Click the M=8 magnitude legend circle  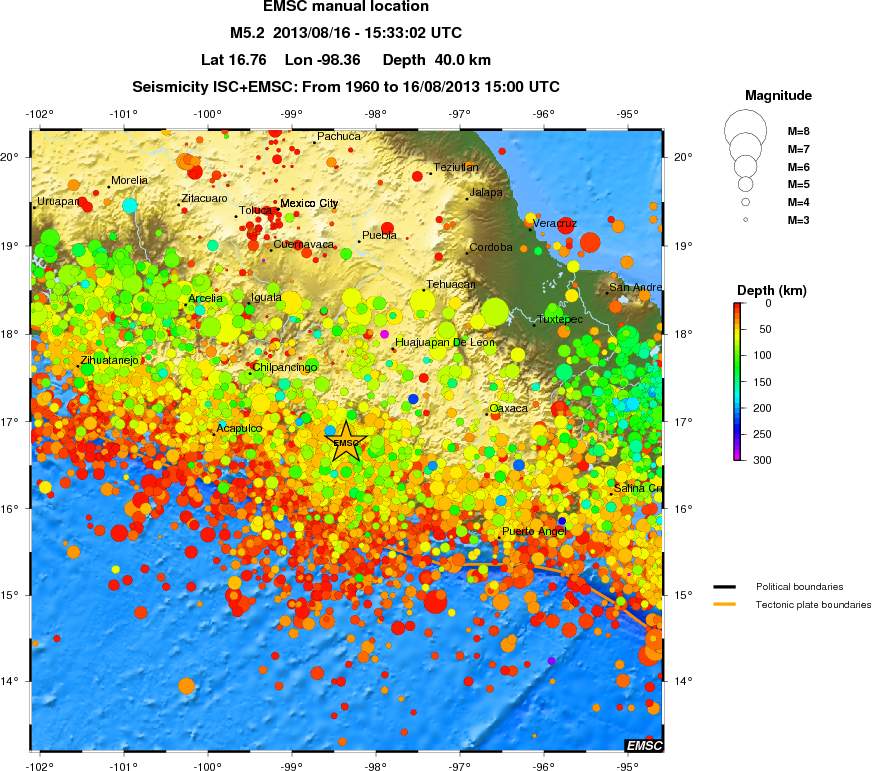click(745, 131)
